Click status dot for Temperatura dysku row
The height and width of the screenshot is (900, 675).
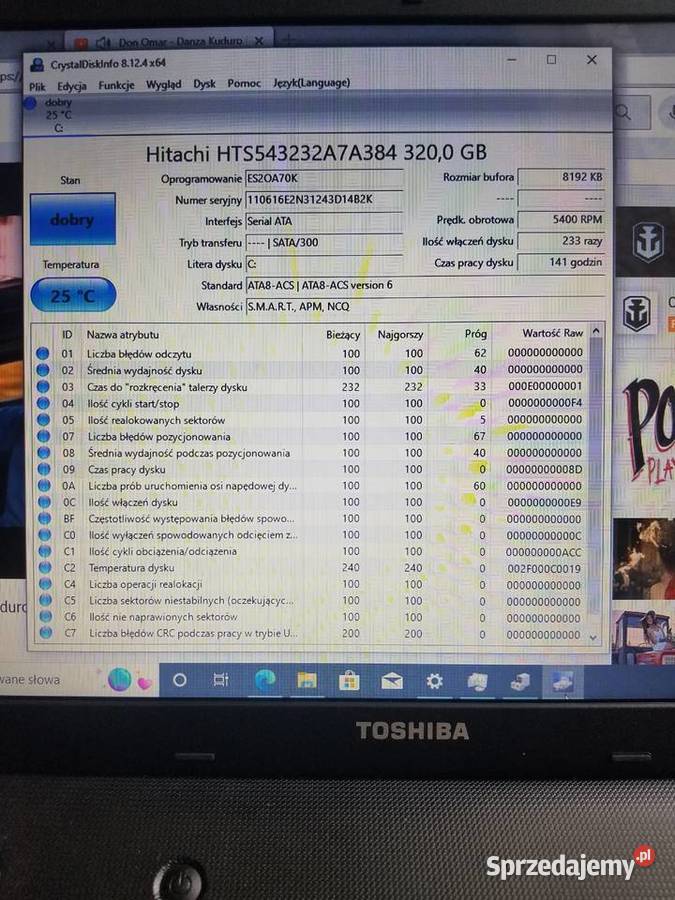coord(45,567)
